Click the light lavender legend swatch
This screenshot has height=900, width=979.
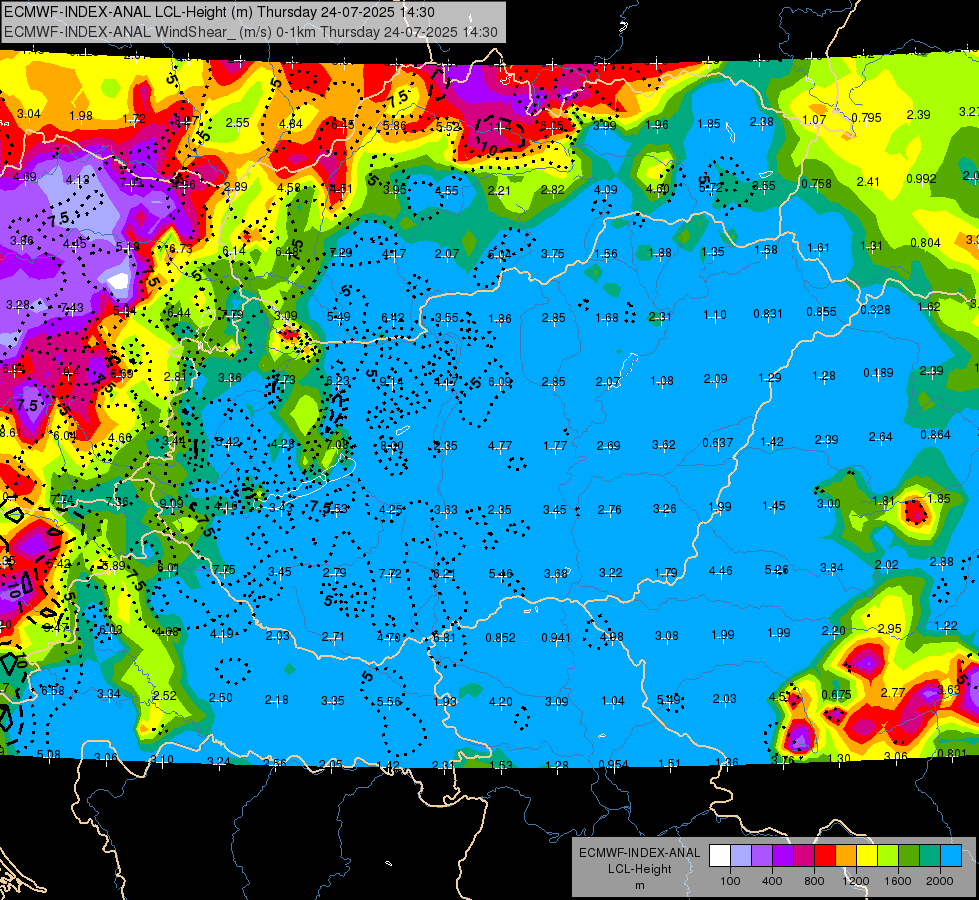(740, 856)
